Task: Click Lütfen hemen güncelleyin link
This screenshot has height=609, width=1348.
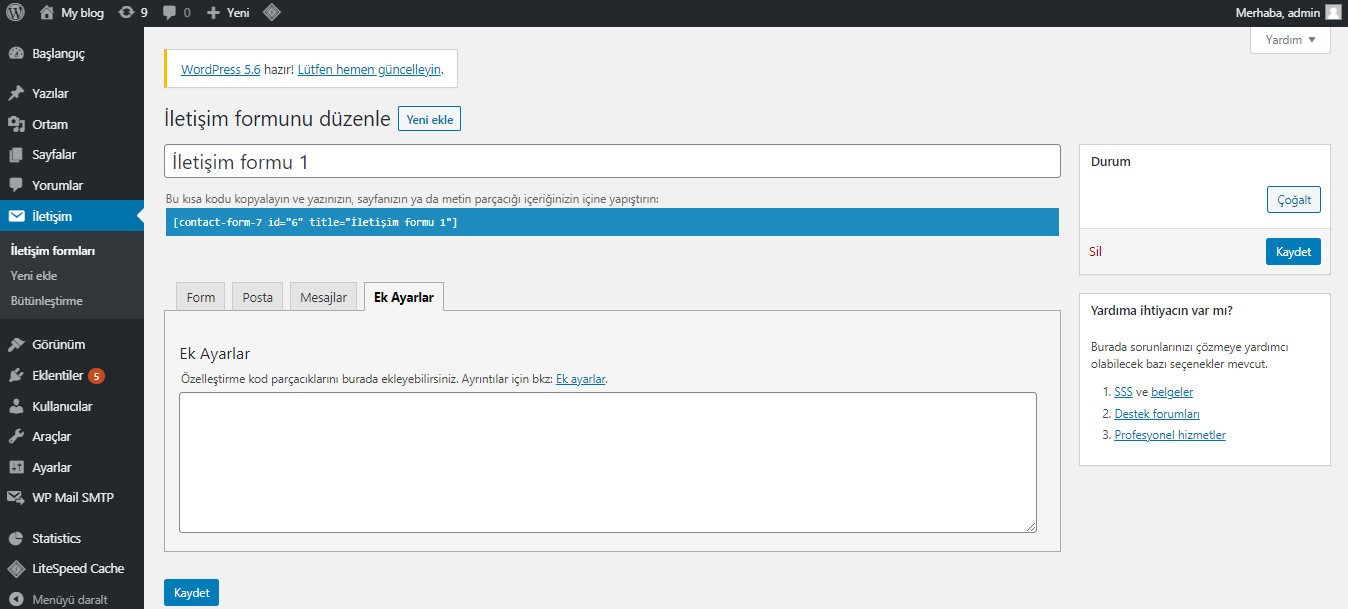Action: [x=369, y=70]
